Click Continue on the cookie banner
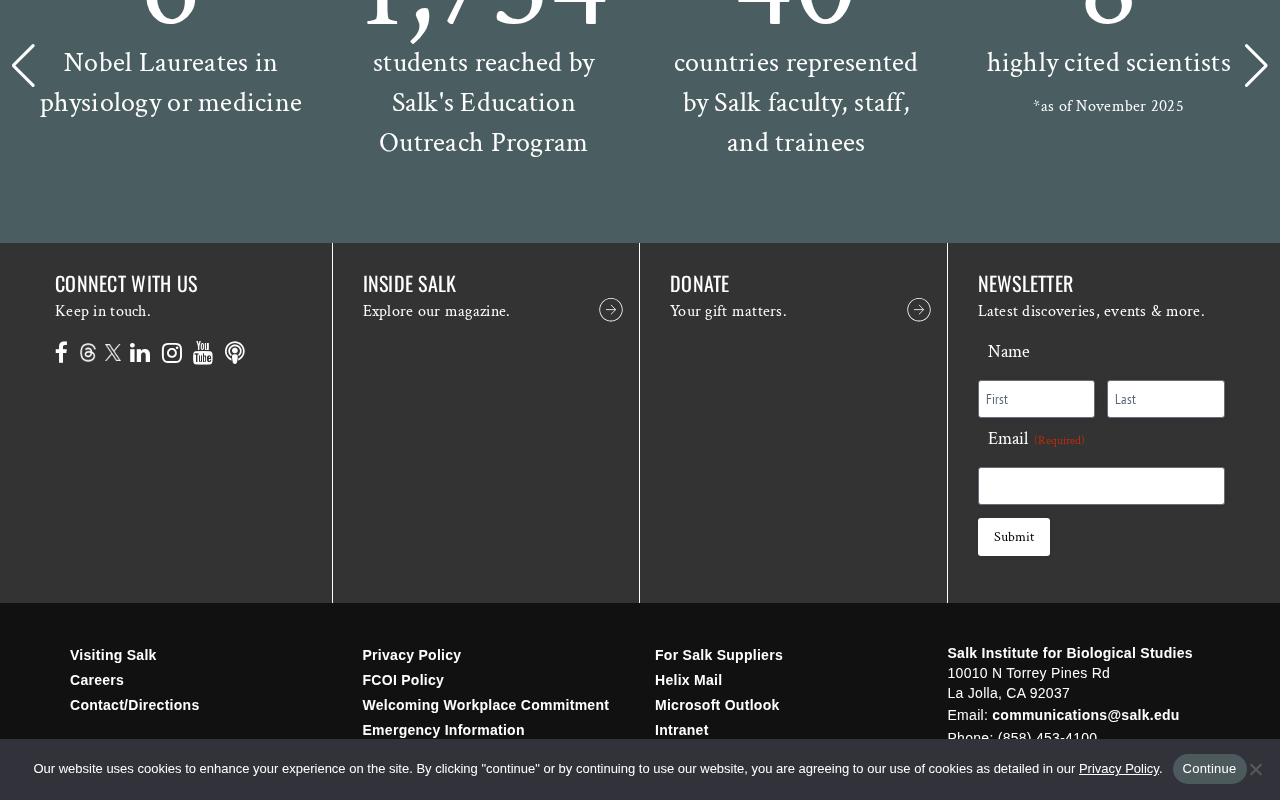 click(x=1209, y=769)
